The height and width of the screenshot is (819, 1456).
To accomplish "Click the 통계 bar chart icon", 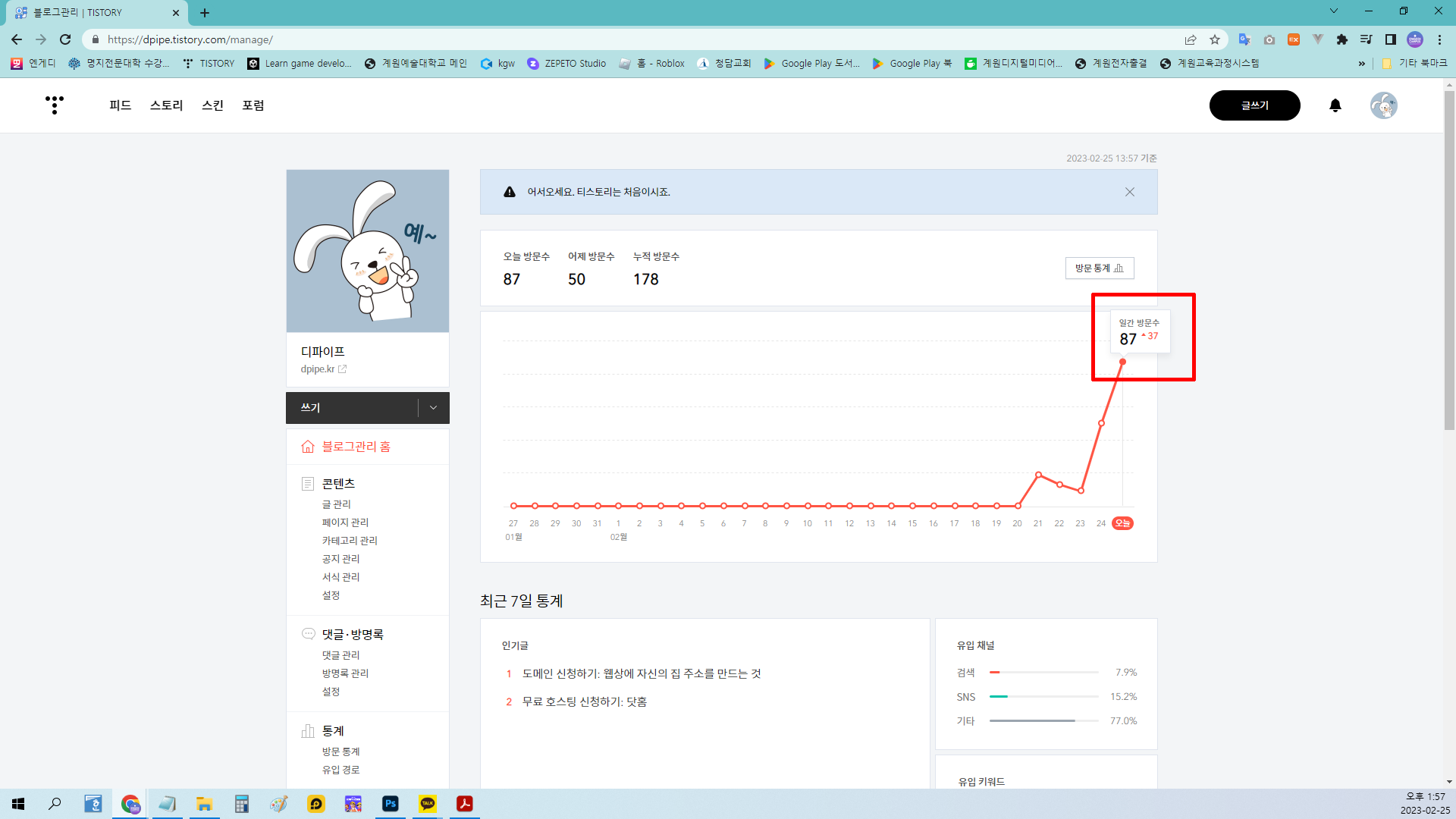I will (308, 731).
